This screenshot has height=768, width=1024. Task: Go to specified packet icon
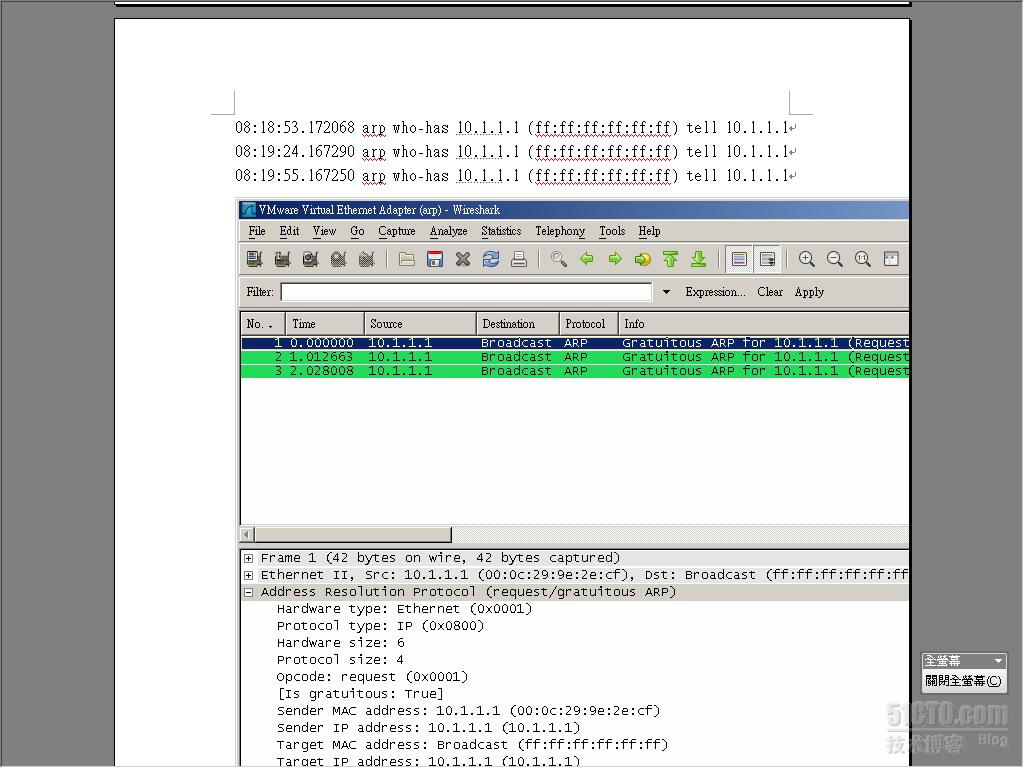[643, 259]
